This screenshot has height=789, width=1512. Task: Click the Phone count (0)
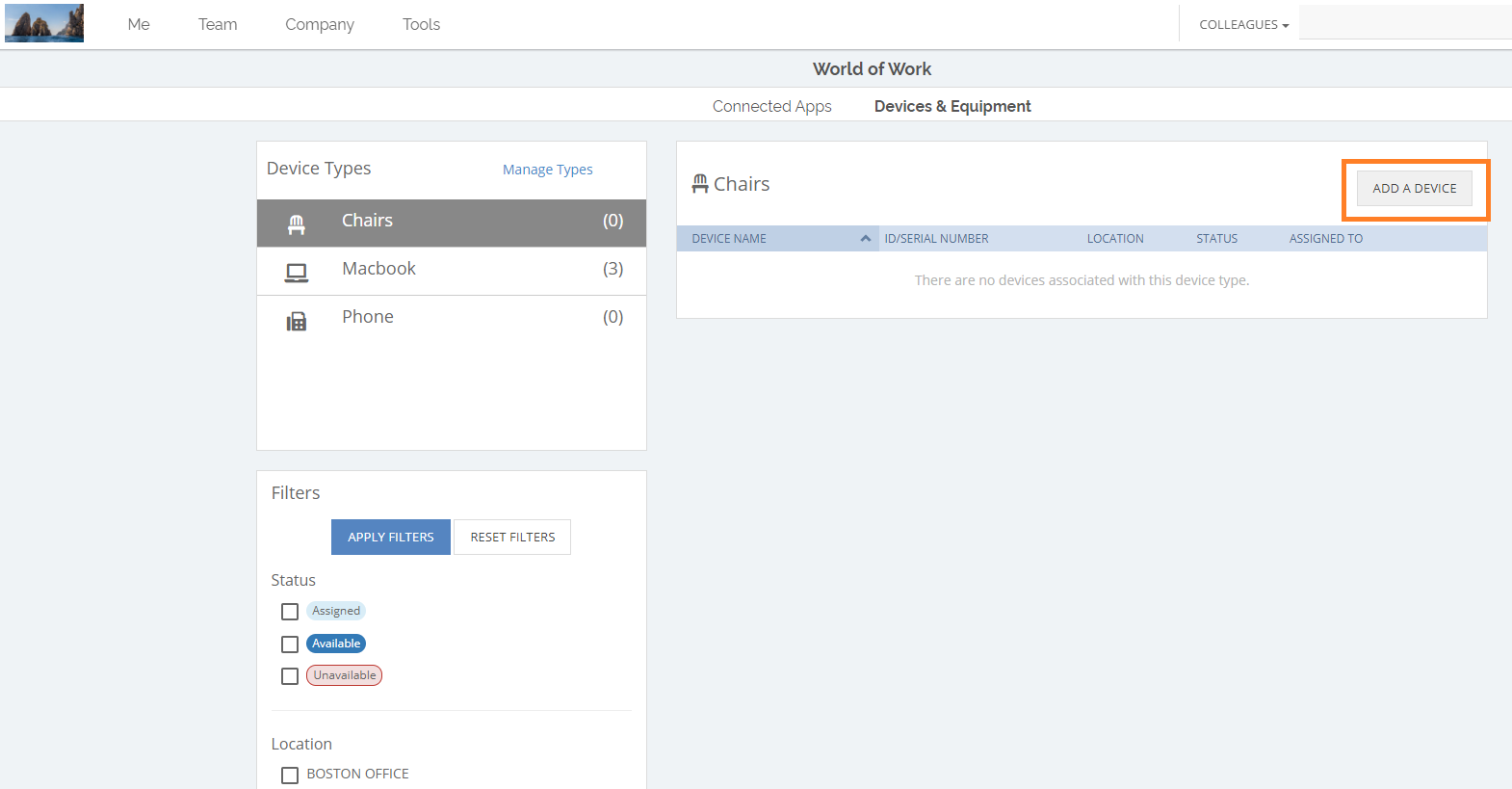pos(613,317)
